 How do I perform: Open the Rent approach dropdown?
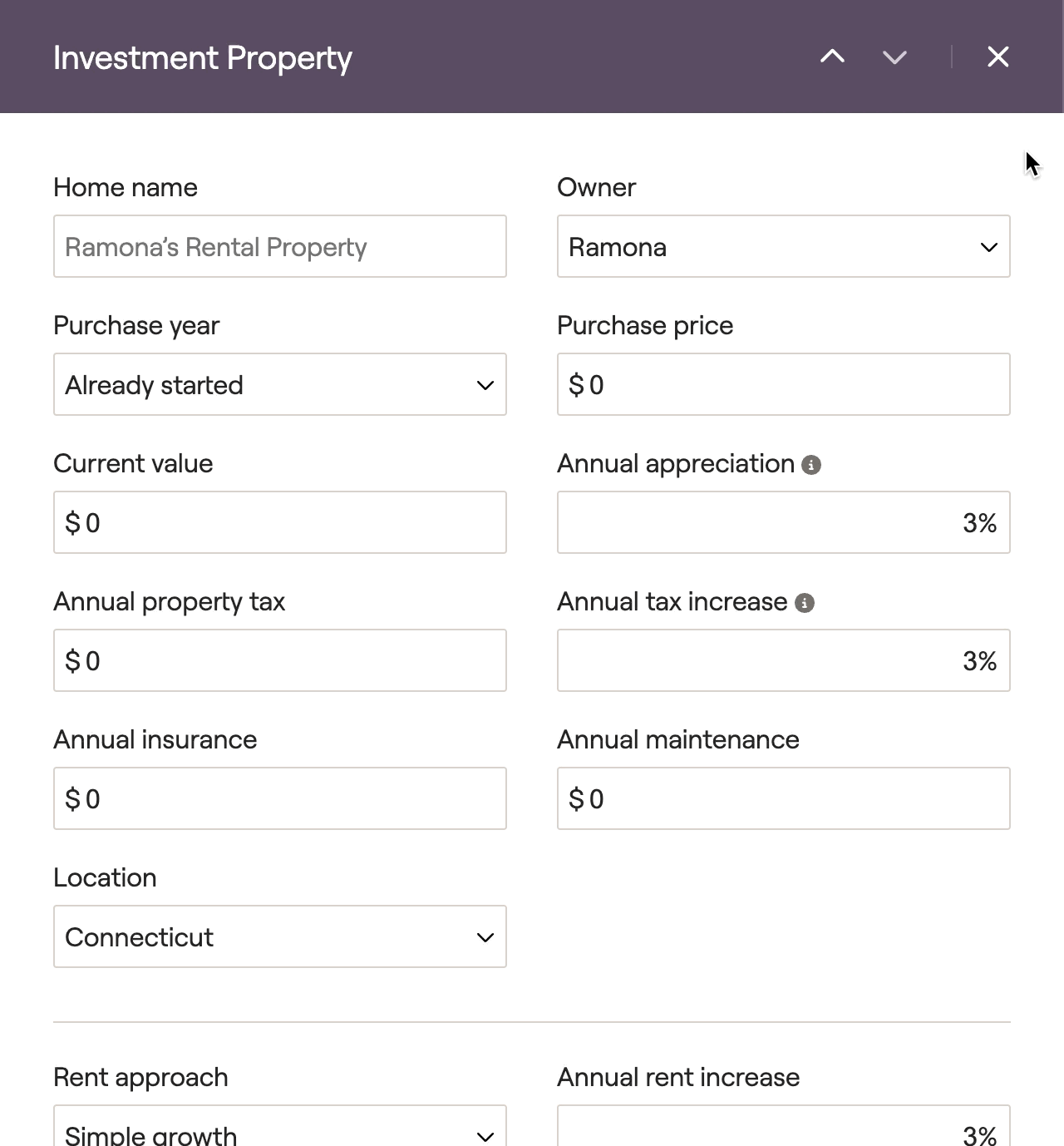click(279, 1129)
